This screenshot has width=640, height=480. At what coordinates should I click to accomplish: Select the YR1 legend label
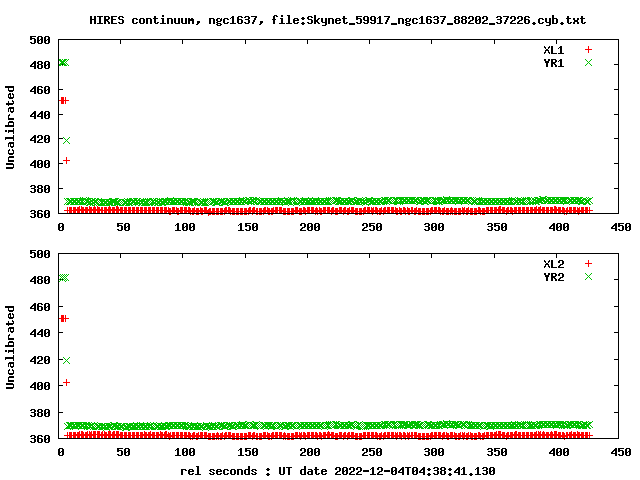click(x=553, y=63)
